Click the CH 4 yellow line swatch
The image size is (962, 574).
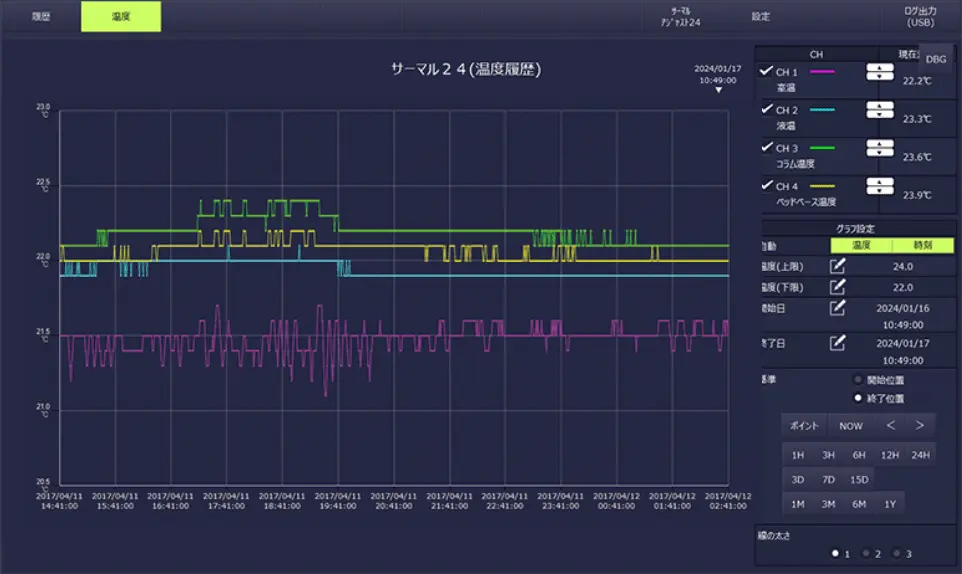(x=822, y=186)
